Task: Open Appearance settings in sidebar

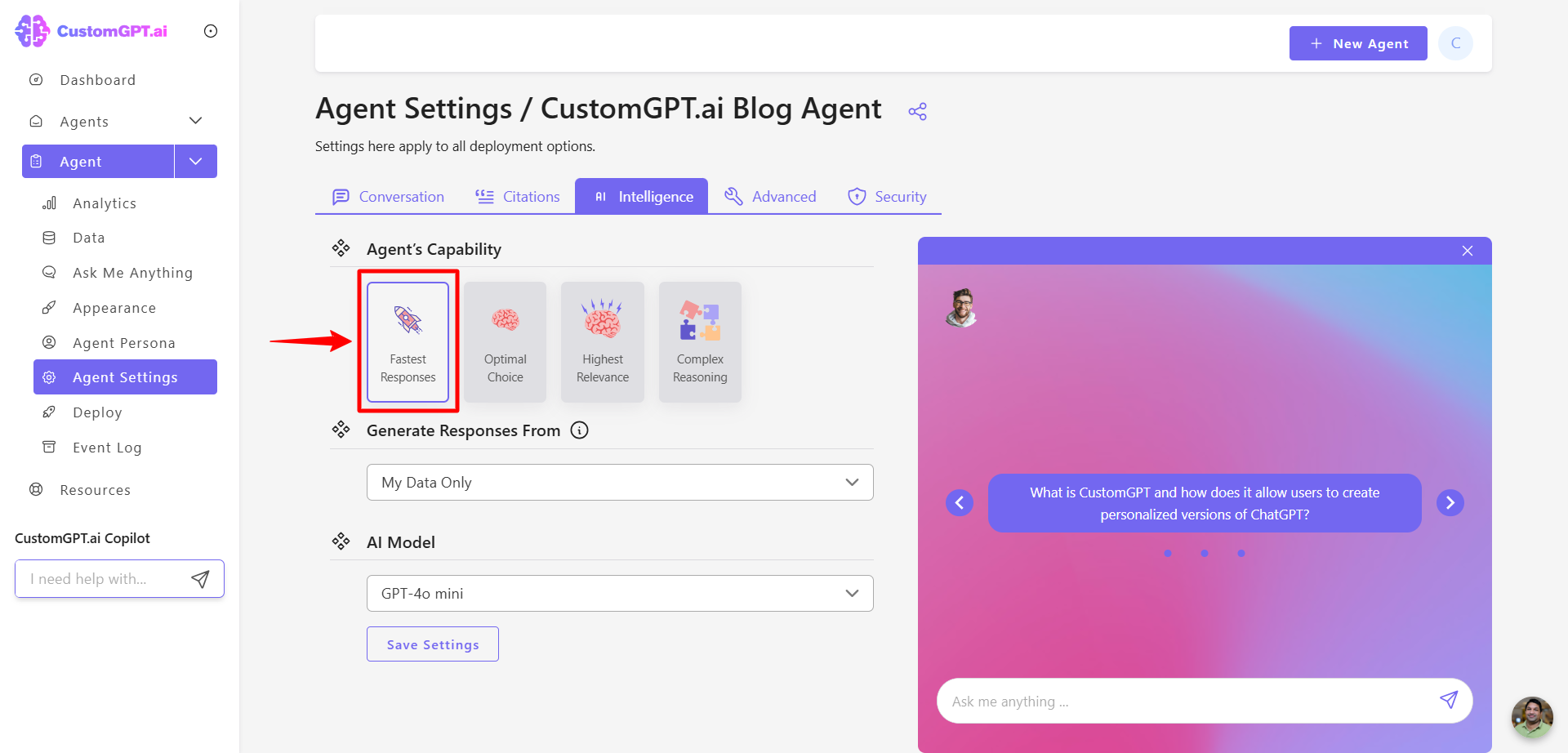Action: pyautogui.click(x=114, y=308)
